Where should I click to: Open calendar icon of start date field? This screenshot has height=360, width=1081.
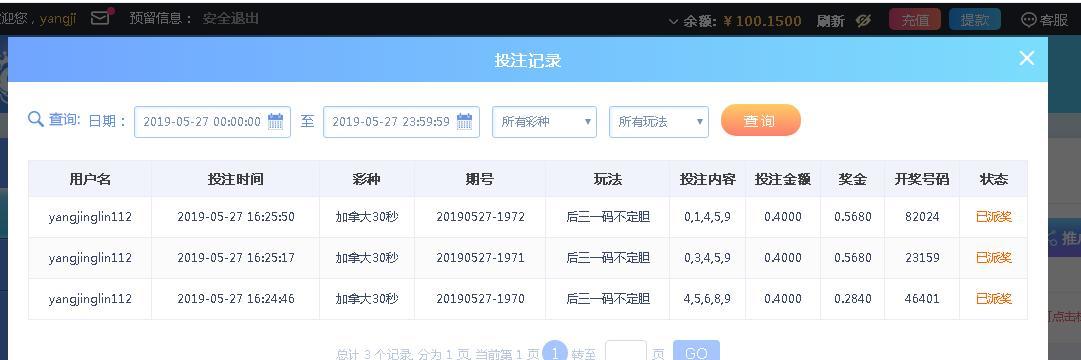(275, 121)
